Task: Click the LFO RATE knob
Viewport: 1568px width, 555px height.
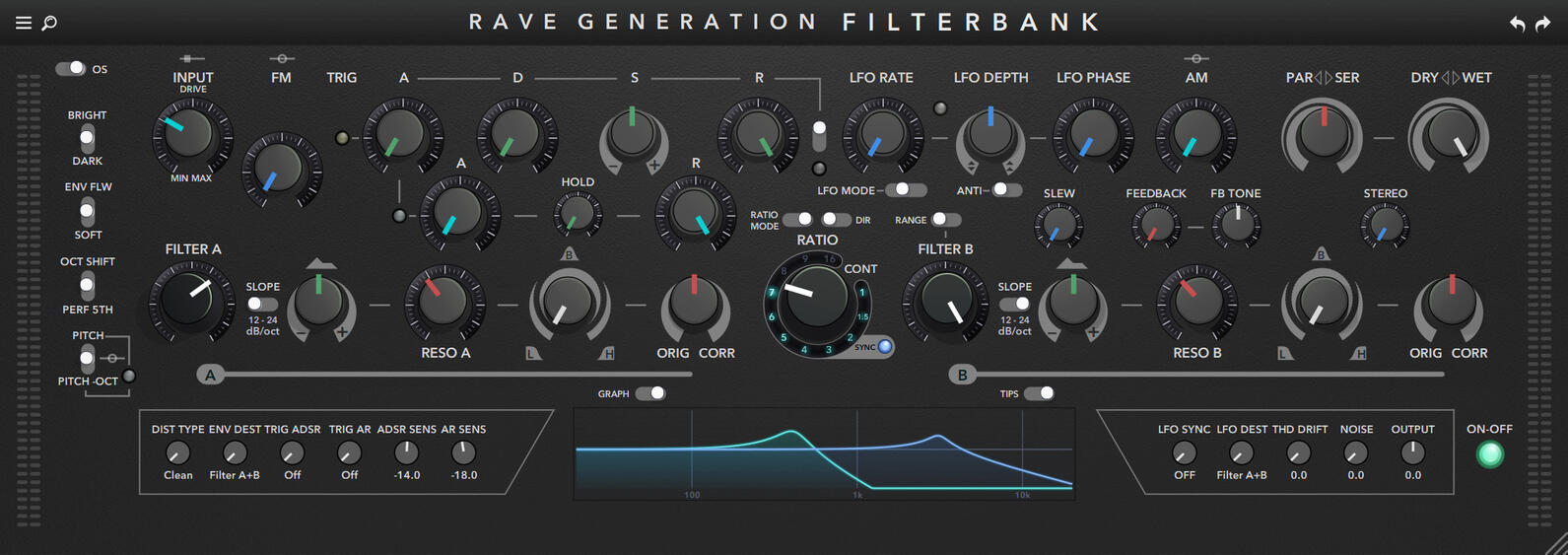Action: (881, 136)
